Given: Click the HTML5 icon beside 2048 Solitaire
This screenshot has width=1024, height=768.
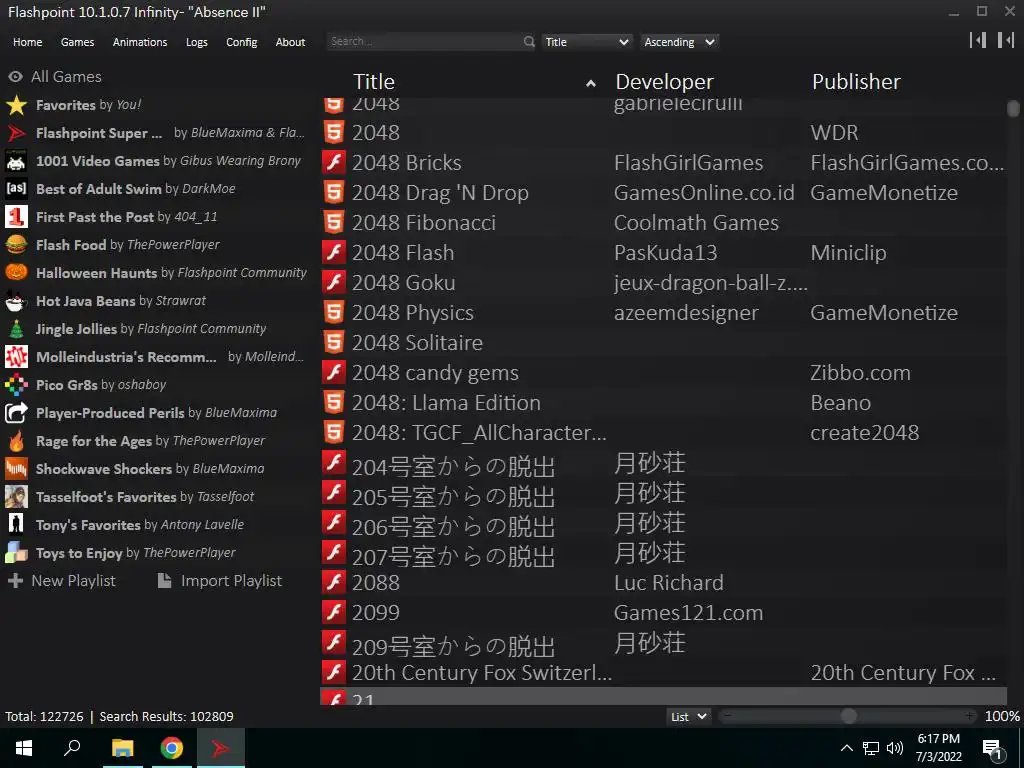Looking at the screenshot, I should [x=334, y=342].
